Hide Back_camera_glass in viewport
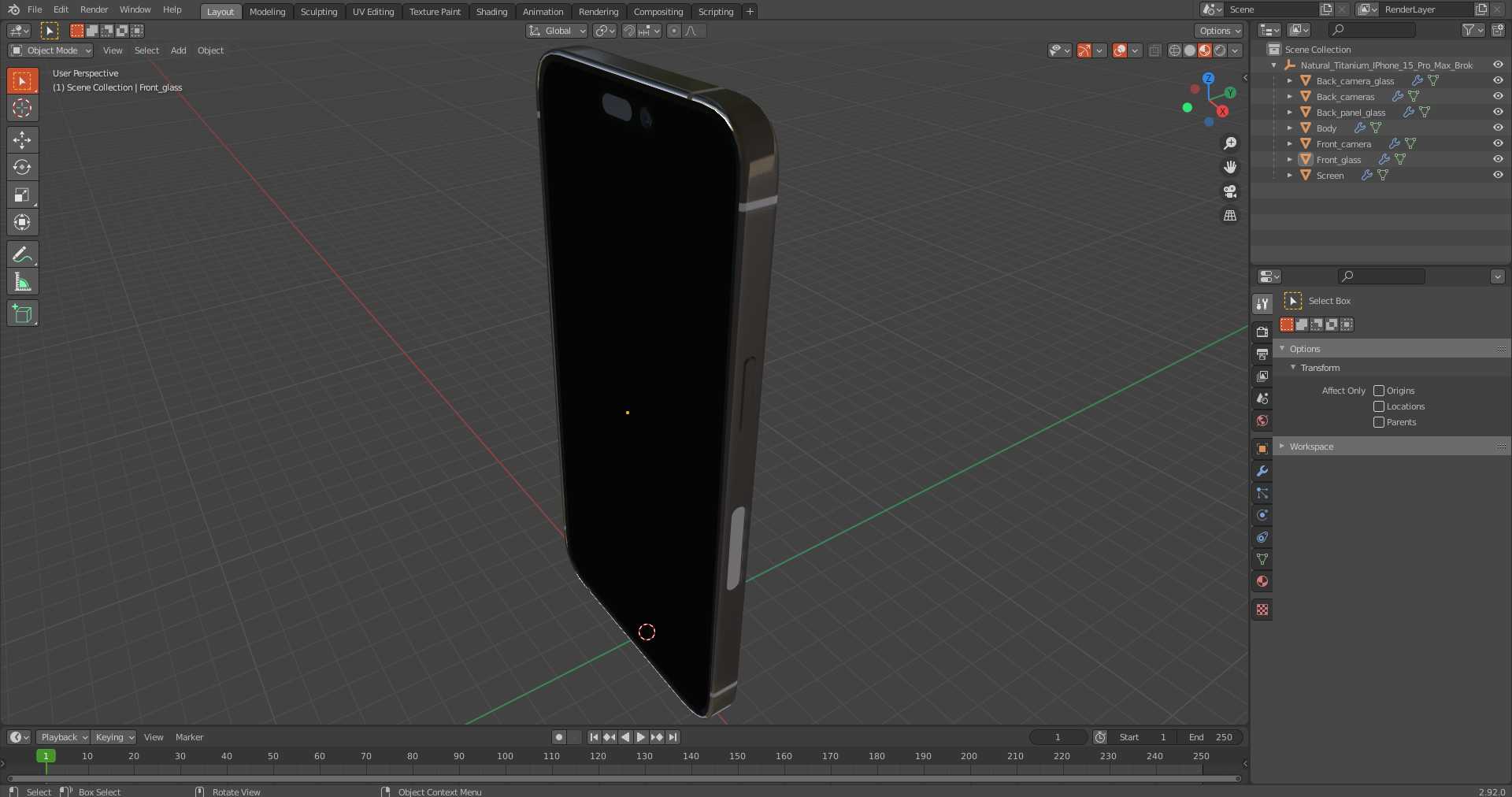Viewport: 1512px width, 797px height. [1498, 80]
